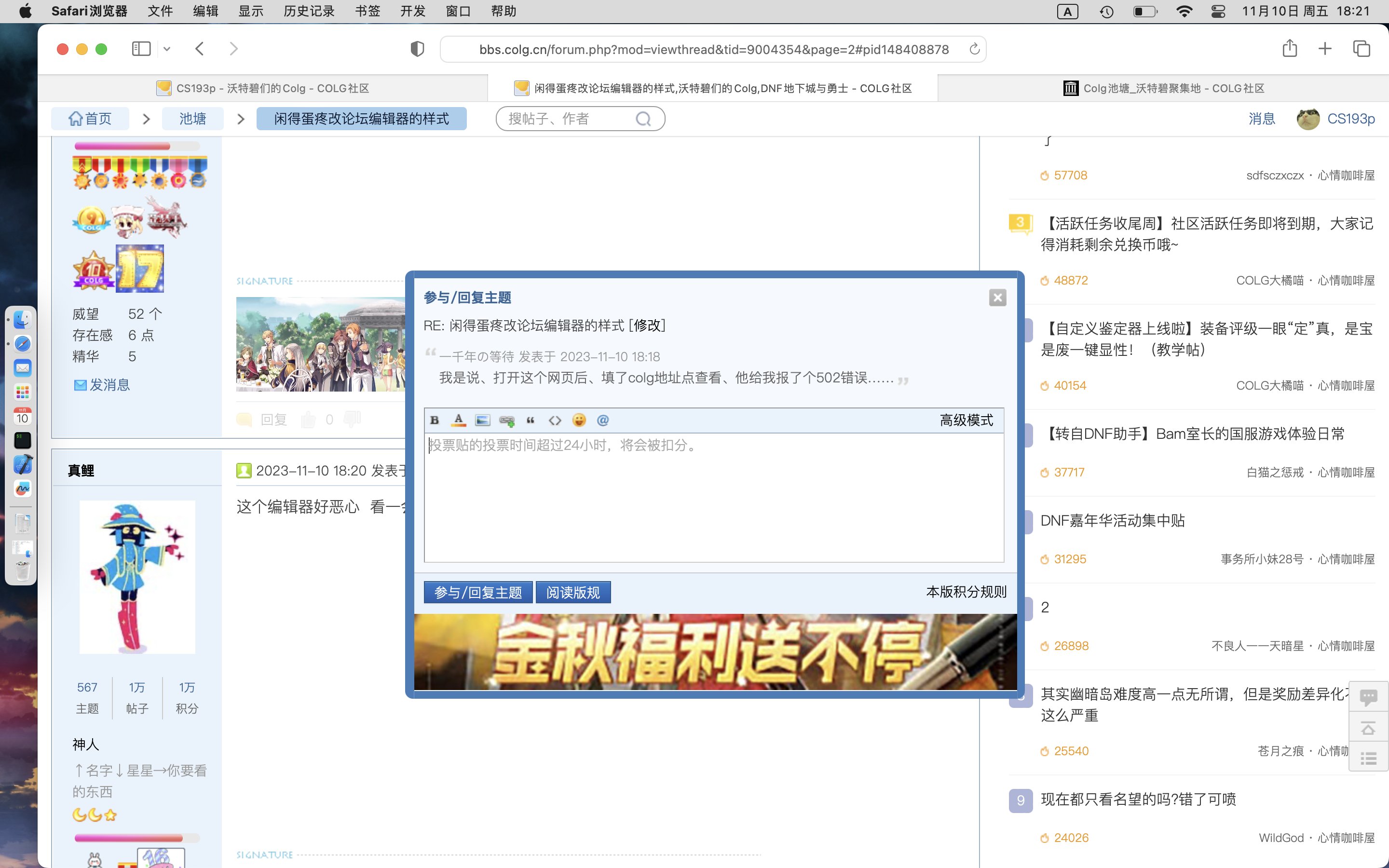
Task: Open the 文件 menu
Action: pyautogui.click(x=160, y=12)
